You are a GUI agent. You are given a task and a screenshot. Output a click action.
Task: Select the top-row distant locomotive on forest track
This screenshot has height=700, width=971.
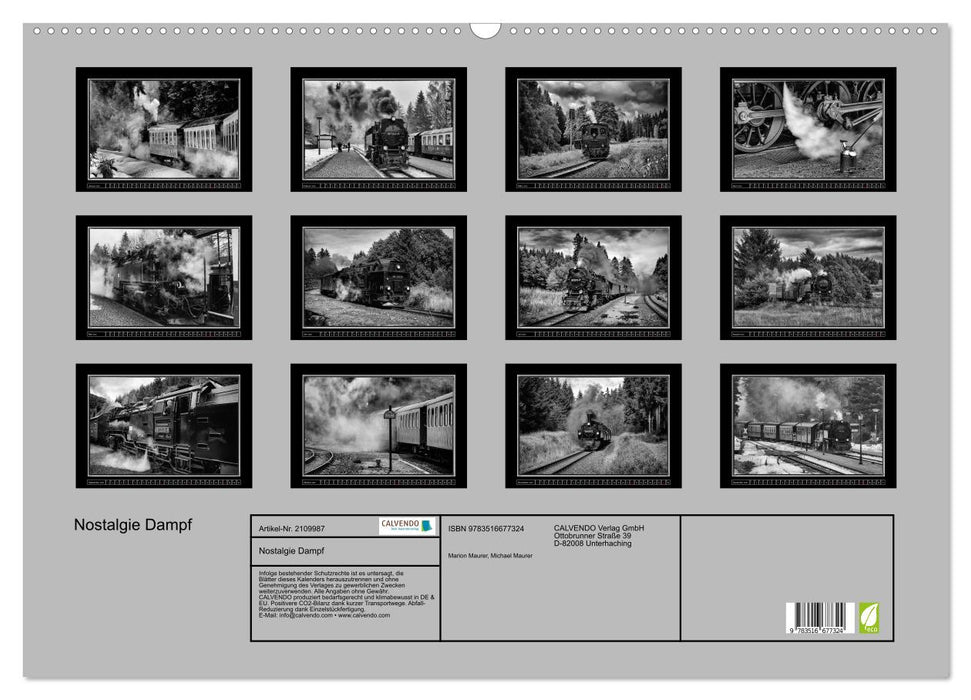(x=593, y=129)
